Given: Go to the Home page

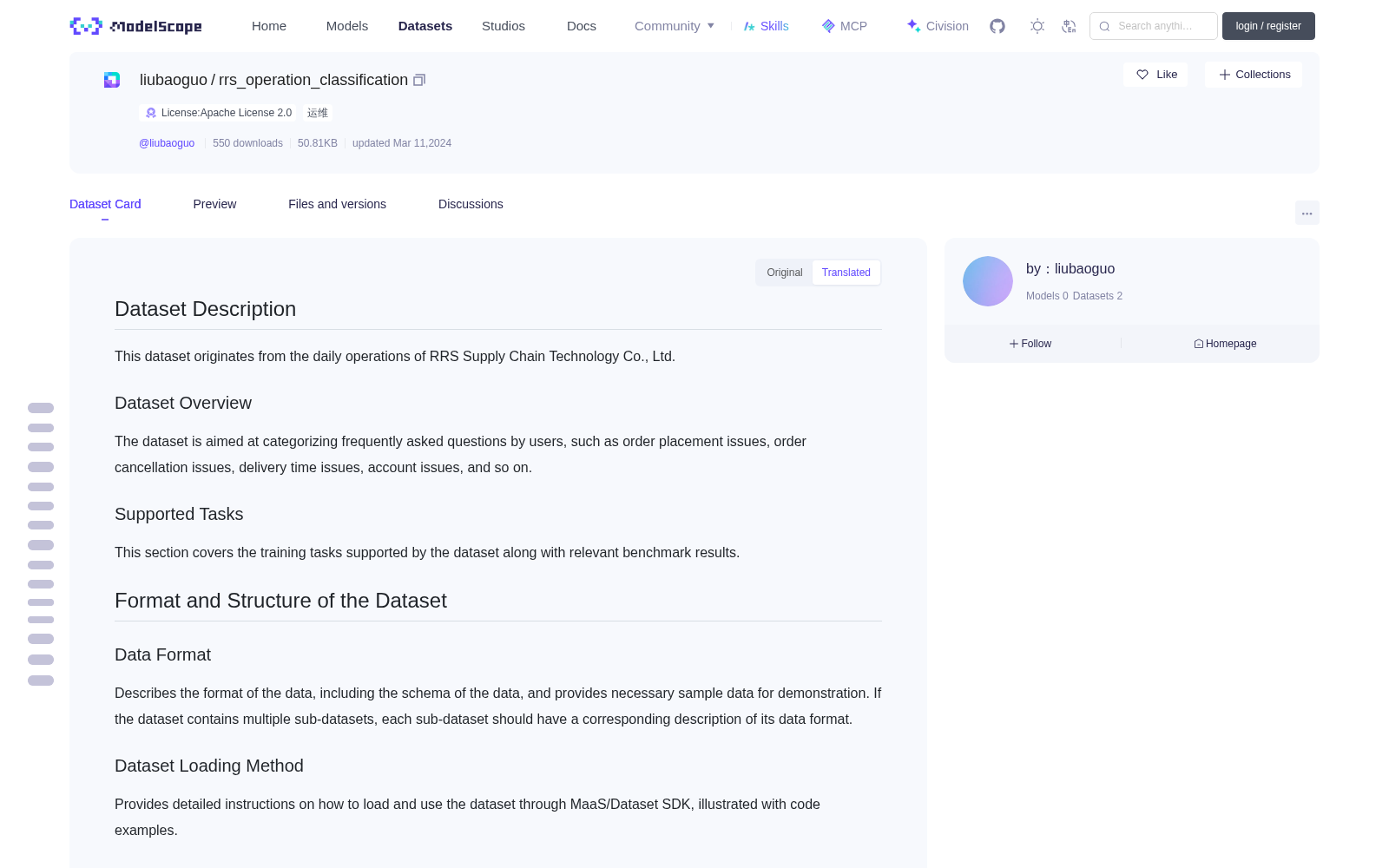Looking at the screenshot, I should pyautogui.click(x=269, y=26).
